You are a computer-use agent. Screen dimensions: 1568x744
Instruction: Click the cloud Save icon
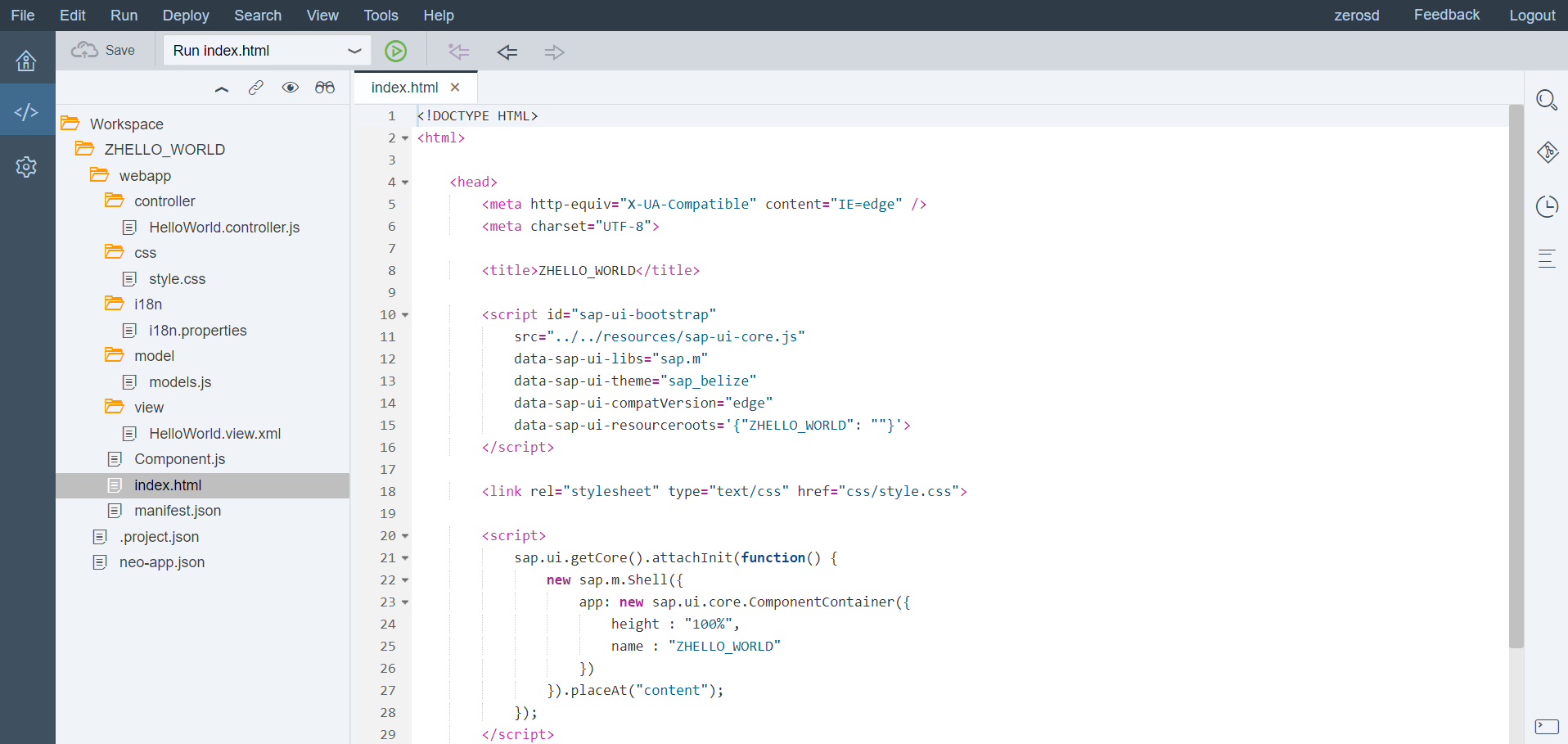(84, 51)
